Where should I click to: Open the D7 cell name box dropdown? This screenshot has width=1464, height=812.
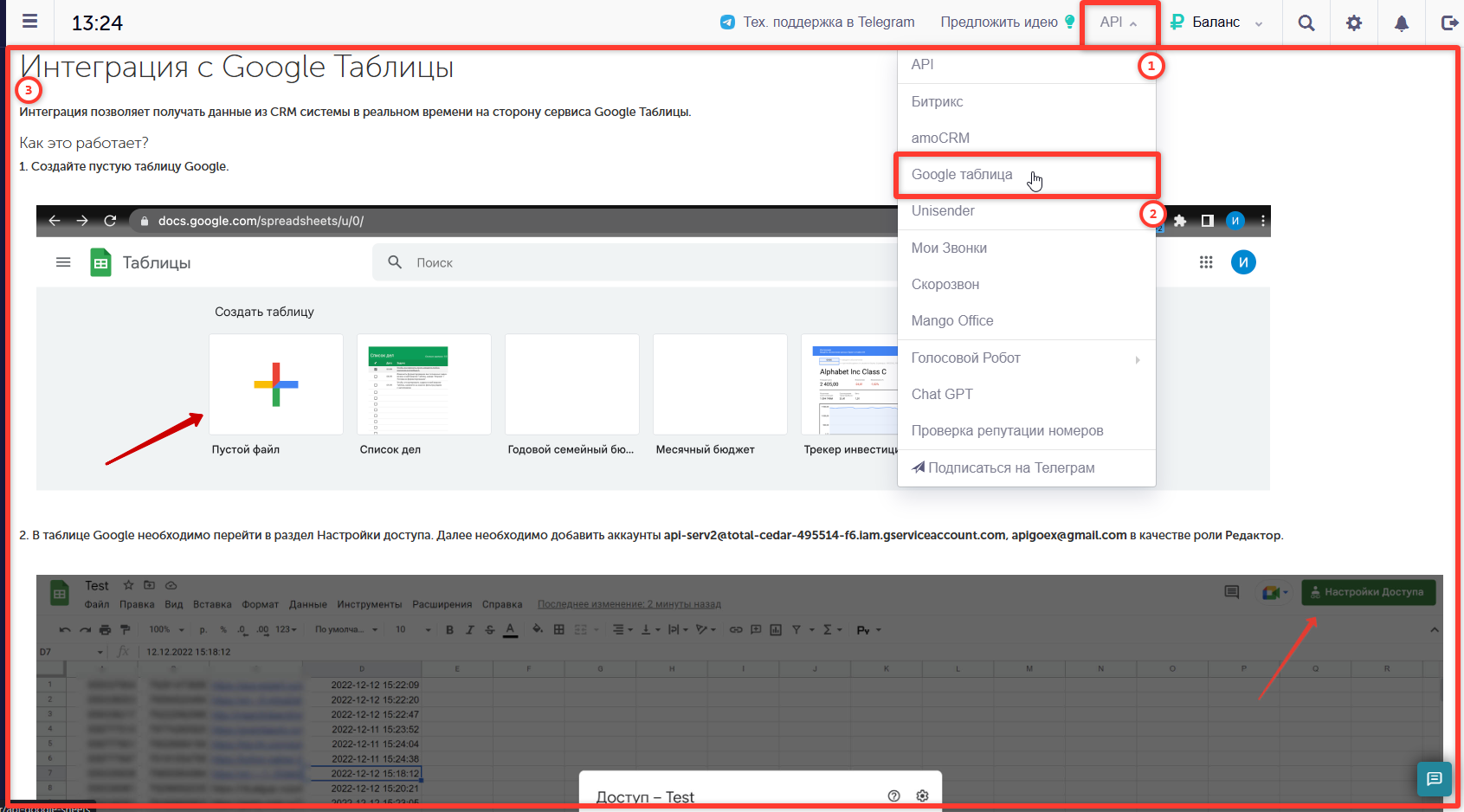[100, 652]
